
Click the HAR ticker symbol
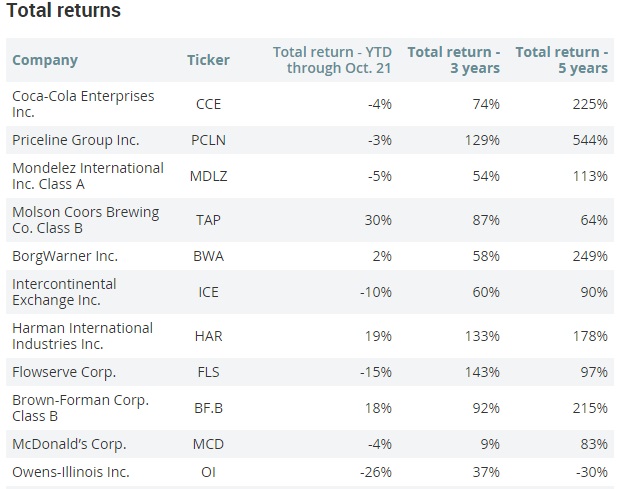click(208, 336)
